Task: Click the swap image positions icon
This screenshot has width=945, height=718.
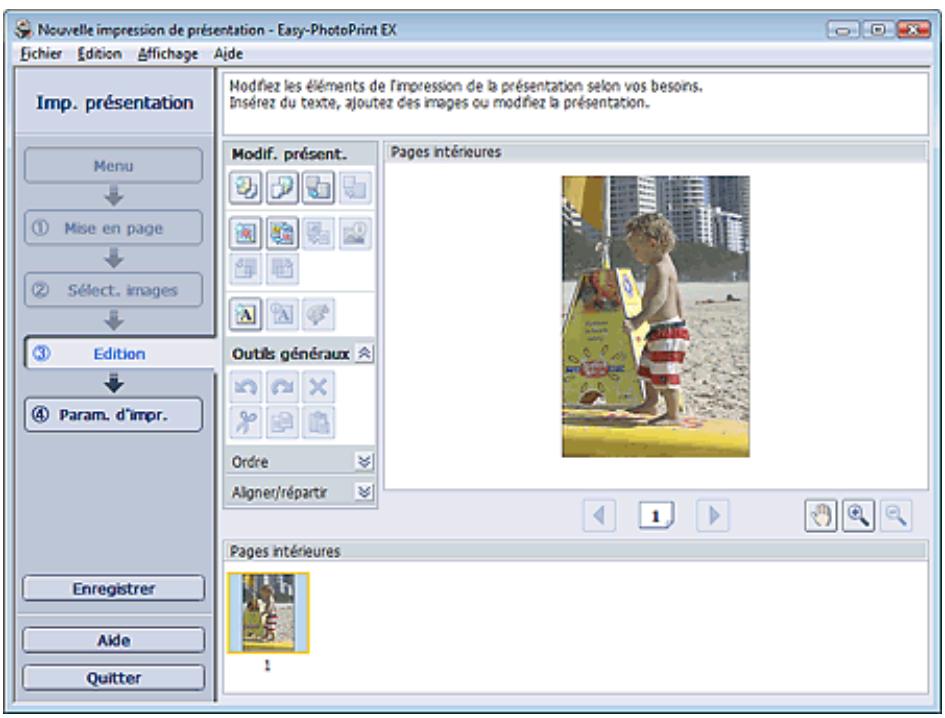Action: click(x=282, y=233)
